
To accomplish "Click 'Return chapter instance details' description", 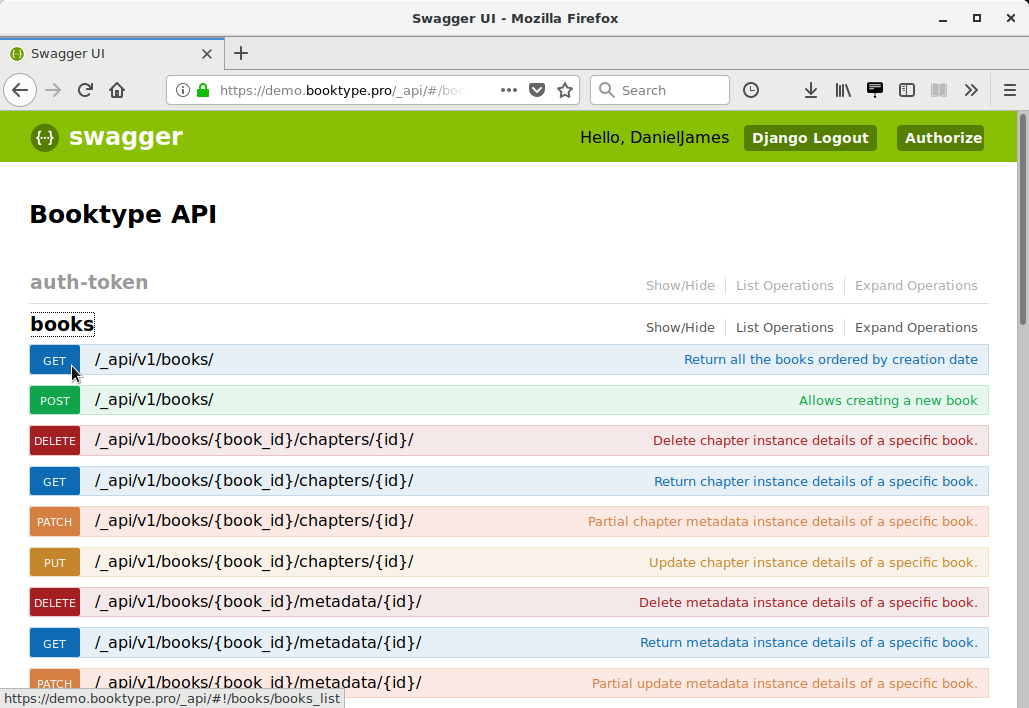I will [x=816, y=482].
